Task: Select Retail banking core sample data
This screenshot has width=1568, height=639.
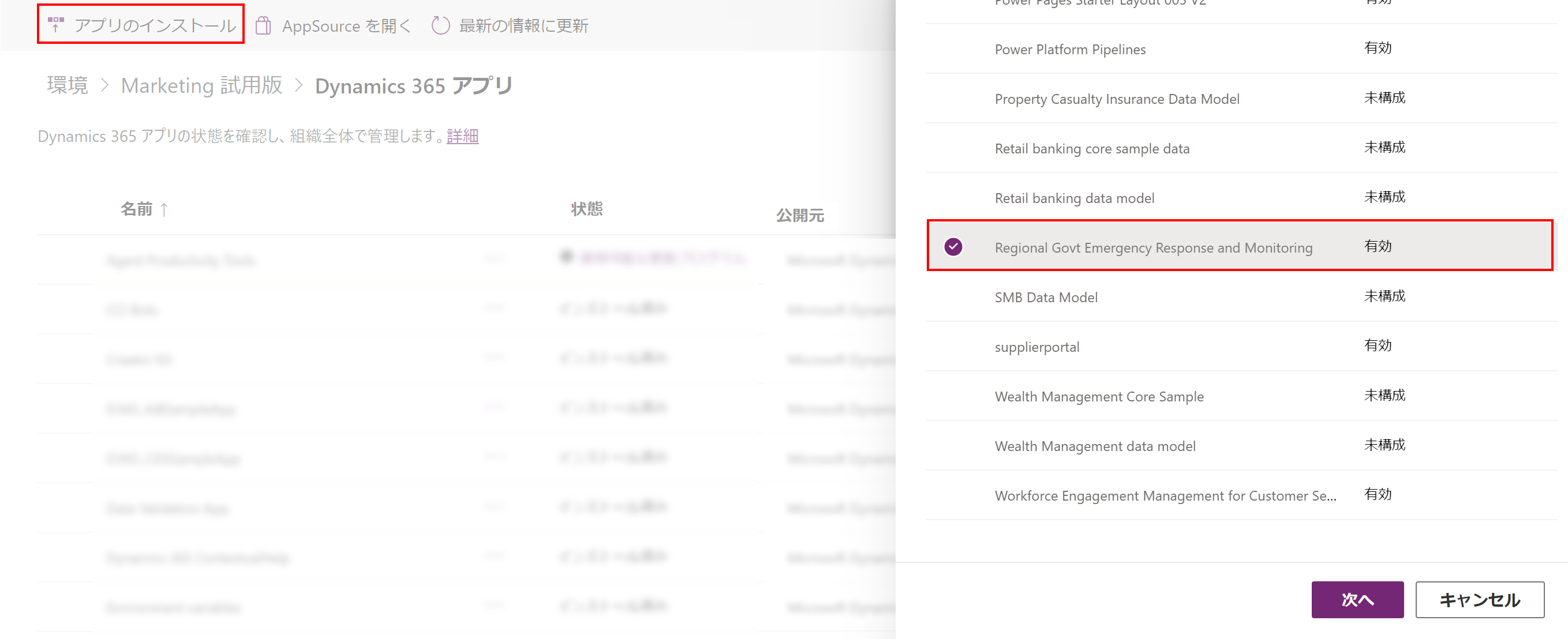Action: (x=1241, y=148)
